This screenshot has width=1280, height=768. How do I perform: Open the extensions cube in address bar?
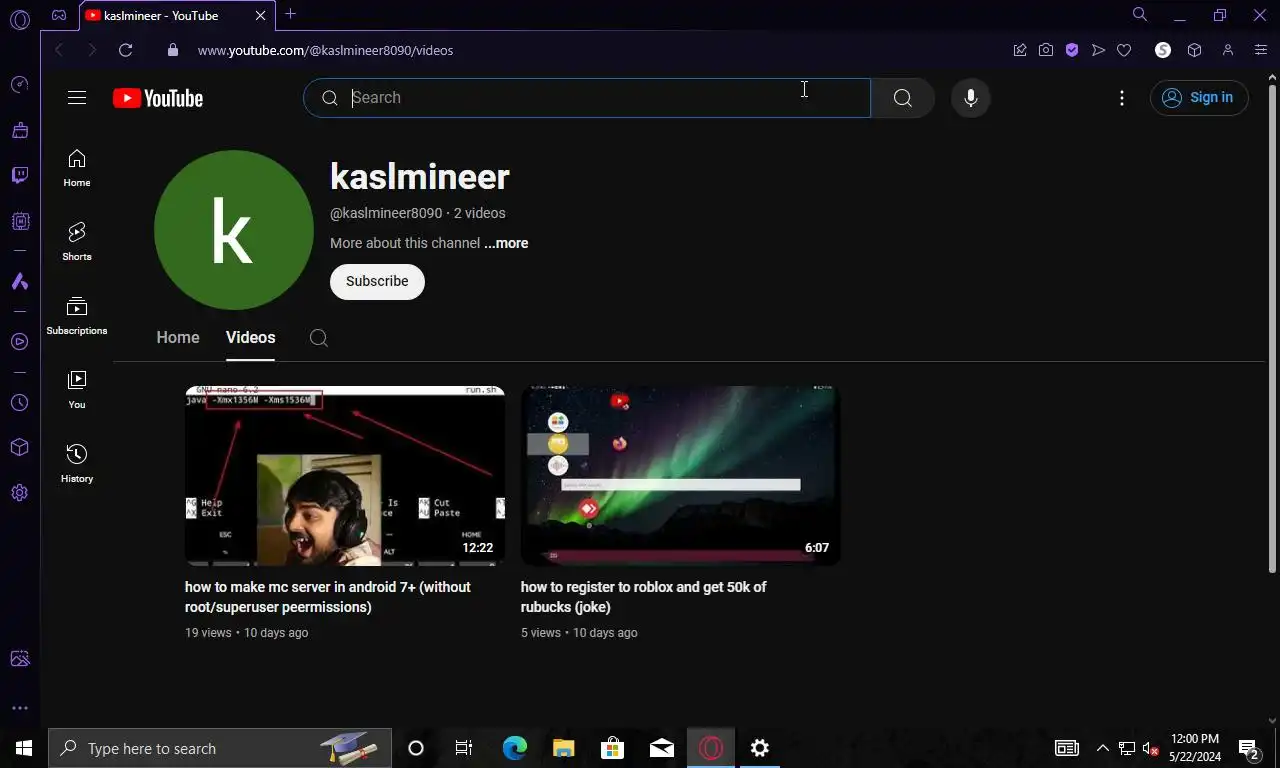click(1194, 50)
